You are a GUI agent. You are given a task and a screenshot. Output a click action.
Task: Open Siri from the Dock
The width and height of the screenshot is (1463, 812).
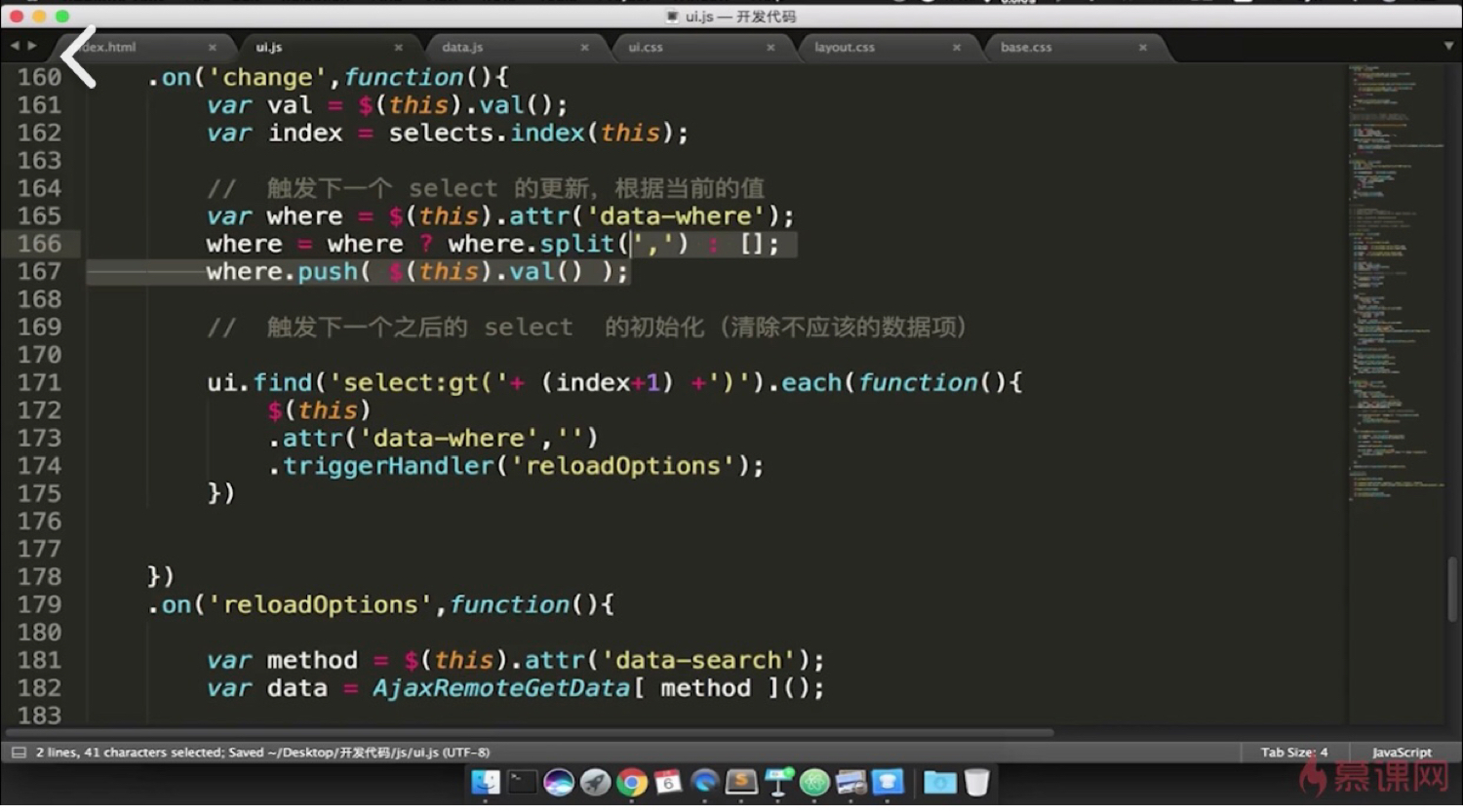pos(559,782)
